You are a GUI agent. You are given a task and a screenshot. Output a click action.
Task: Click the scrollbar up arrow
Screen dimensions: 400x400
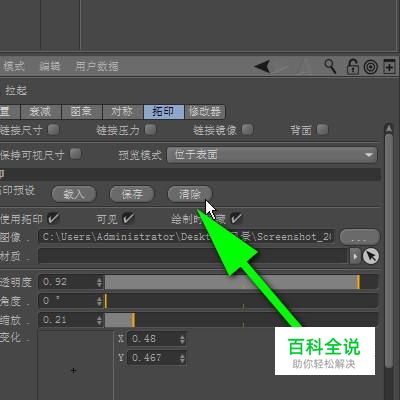tap(389, 128)
